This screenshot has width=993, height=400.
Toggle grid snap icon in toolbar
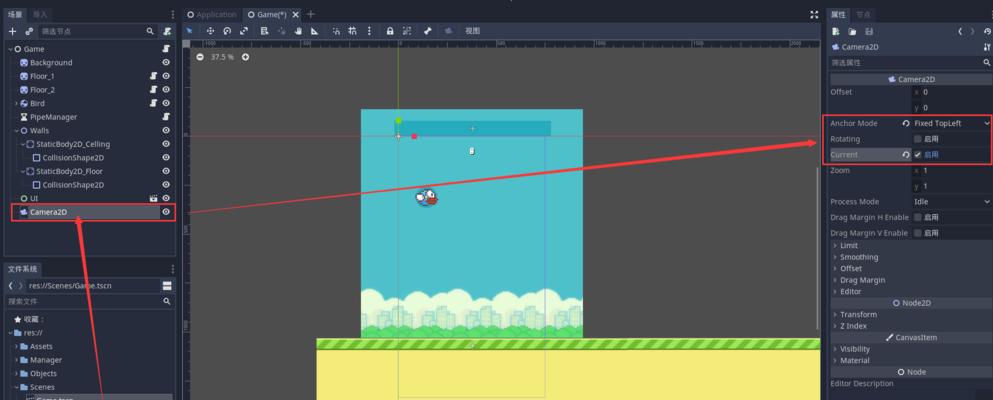click(353, 31)
